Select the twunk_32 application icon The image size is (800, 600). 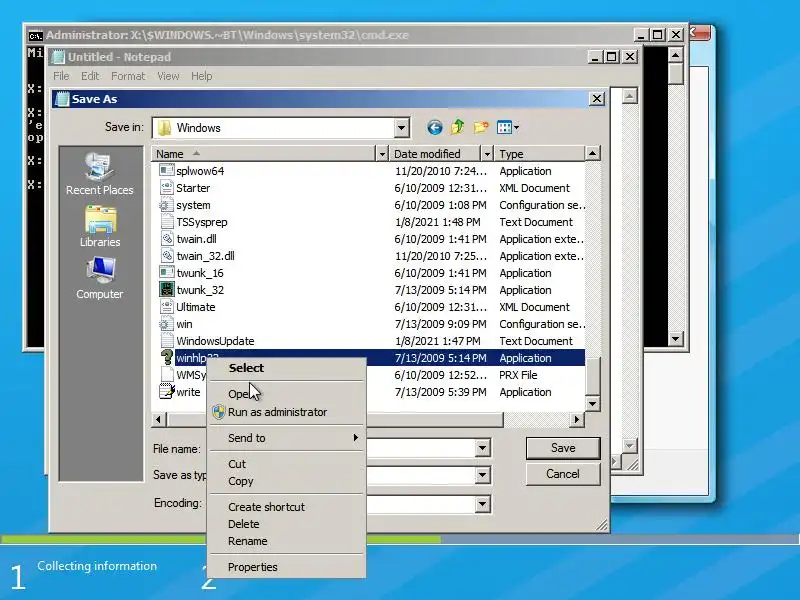coord(167,290)
